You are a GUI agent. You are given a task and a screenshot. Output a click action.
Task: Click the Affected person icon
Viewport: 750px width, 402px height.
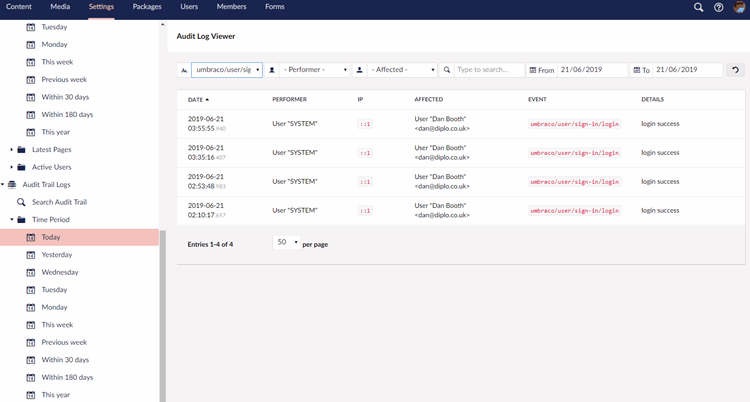click(x=360, y=70)
